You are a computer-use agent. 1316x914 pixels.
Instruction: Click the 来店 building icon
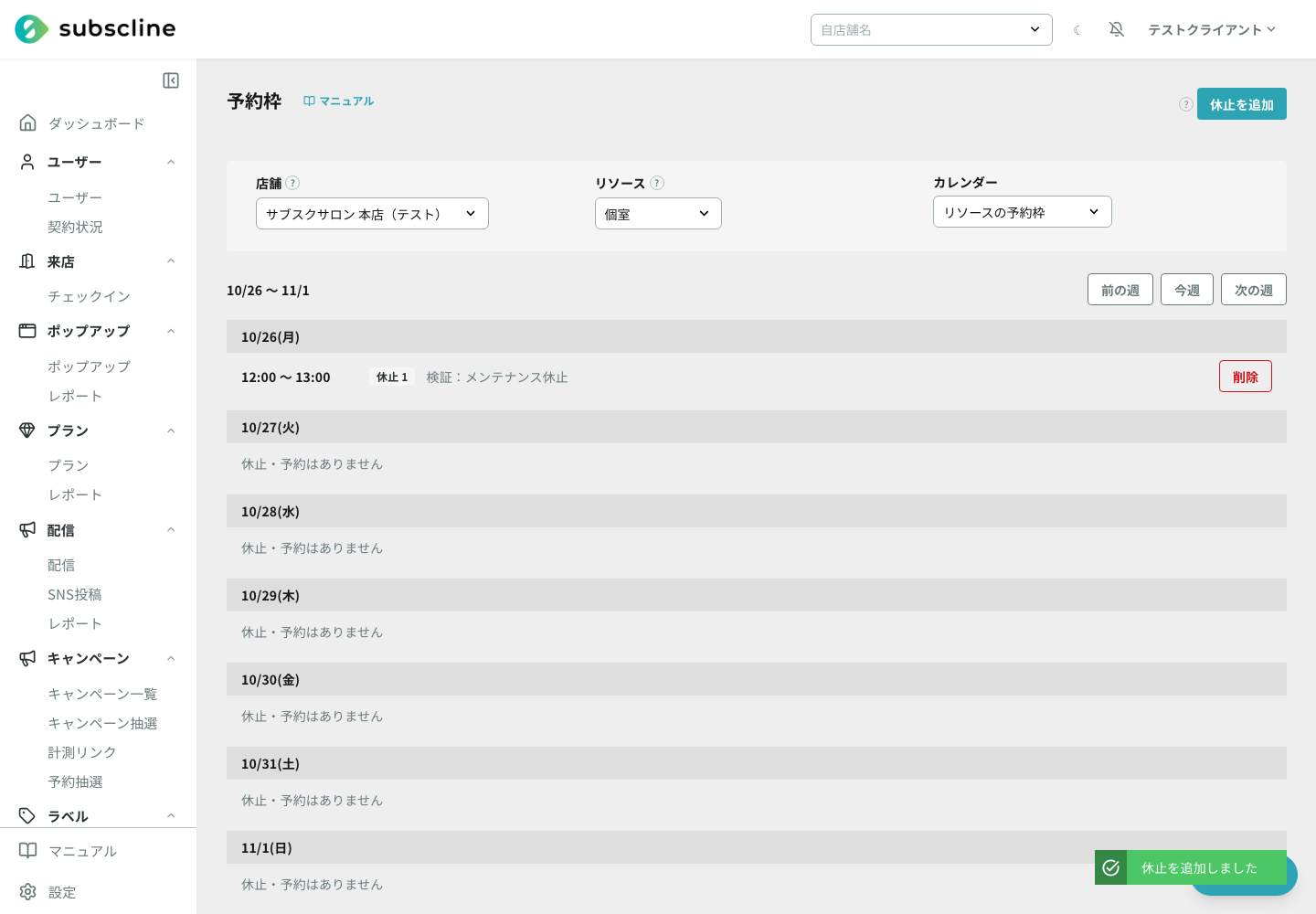(x=27, y=261)
